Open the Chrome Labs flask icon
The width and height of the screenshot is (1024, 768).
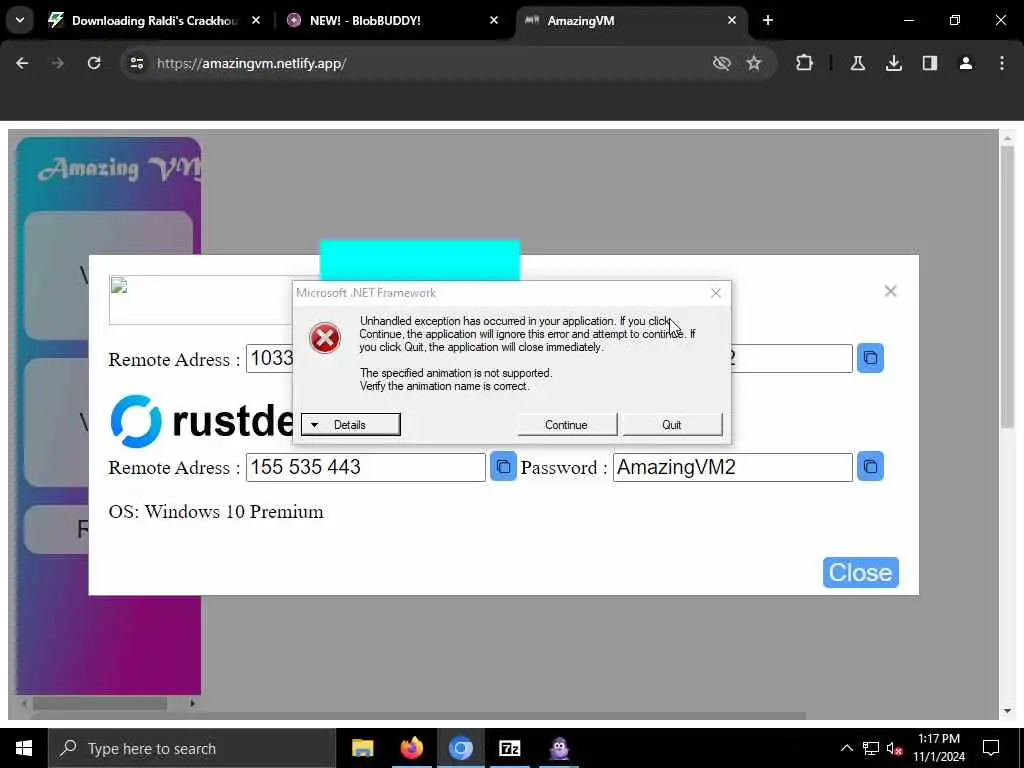[857, 63]
